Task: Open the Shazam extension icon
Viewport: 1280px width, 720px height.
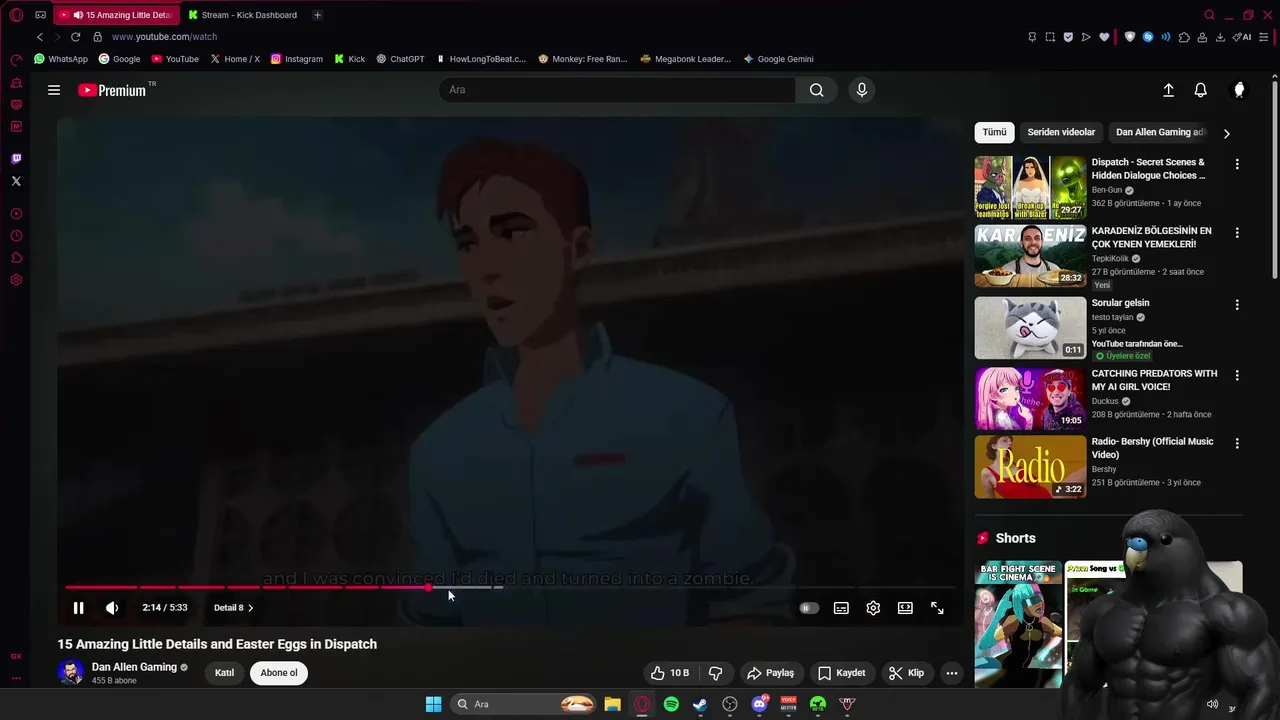Action: [x=1148, y=37]
